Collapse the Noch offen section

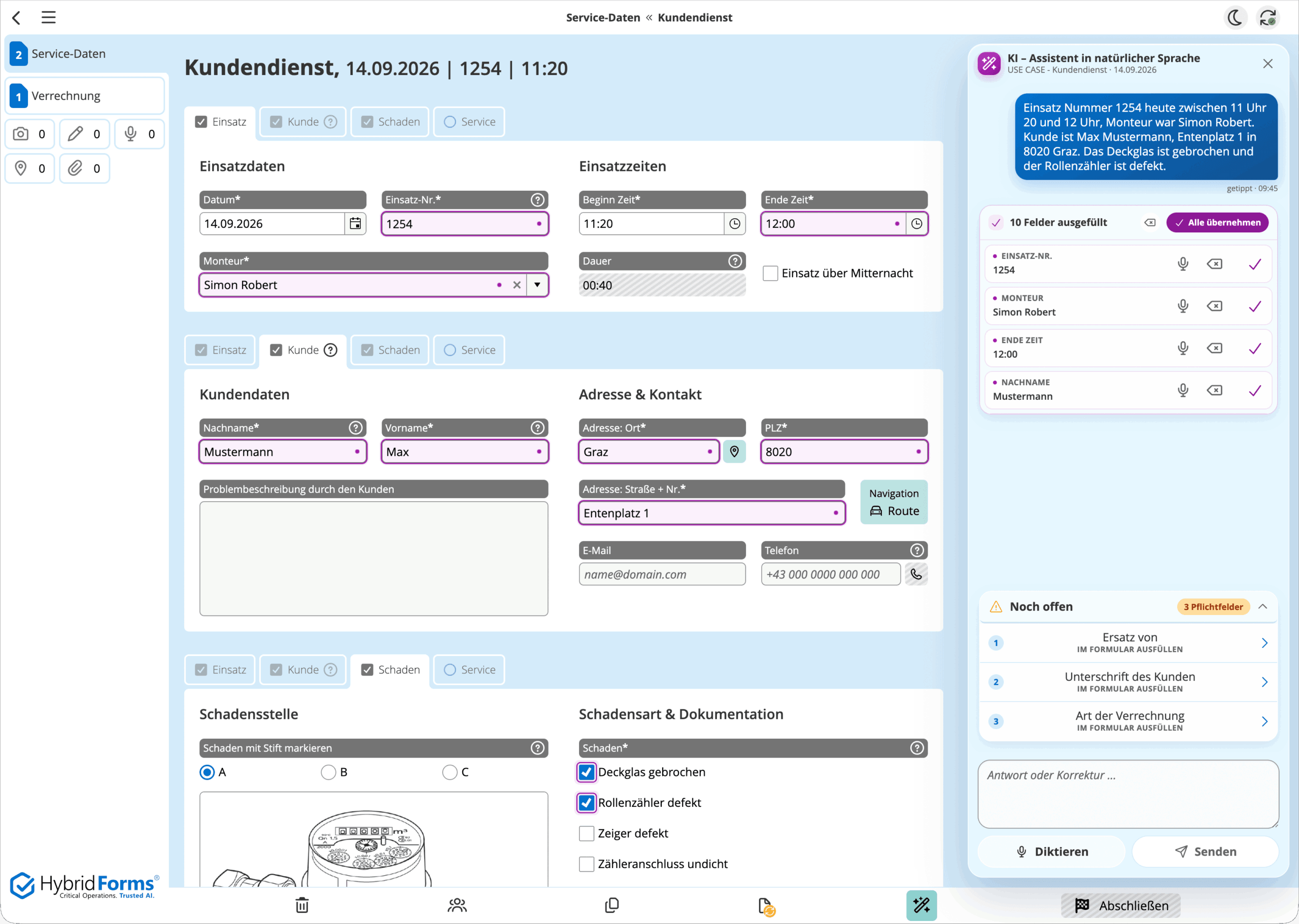pos(1262,606)
